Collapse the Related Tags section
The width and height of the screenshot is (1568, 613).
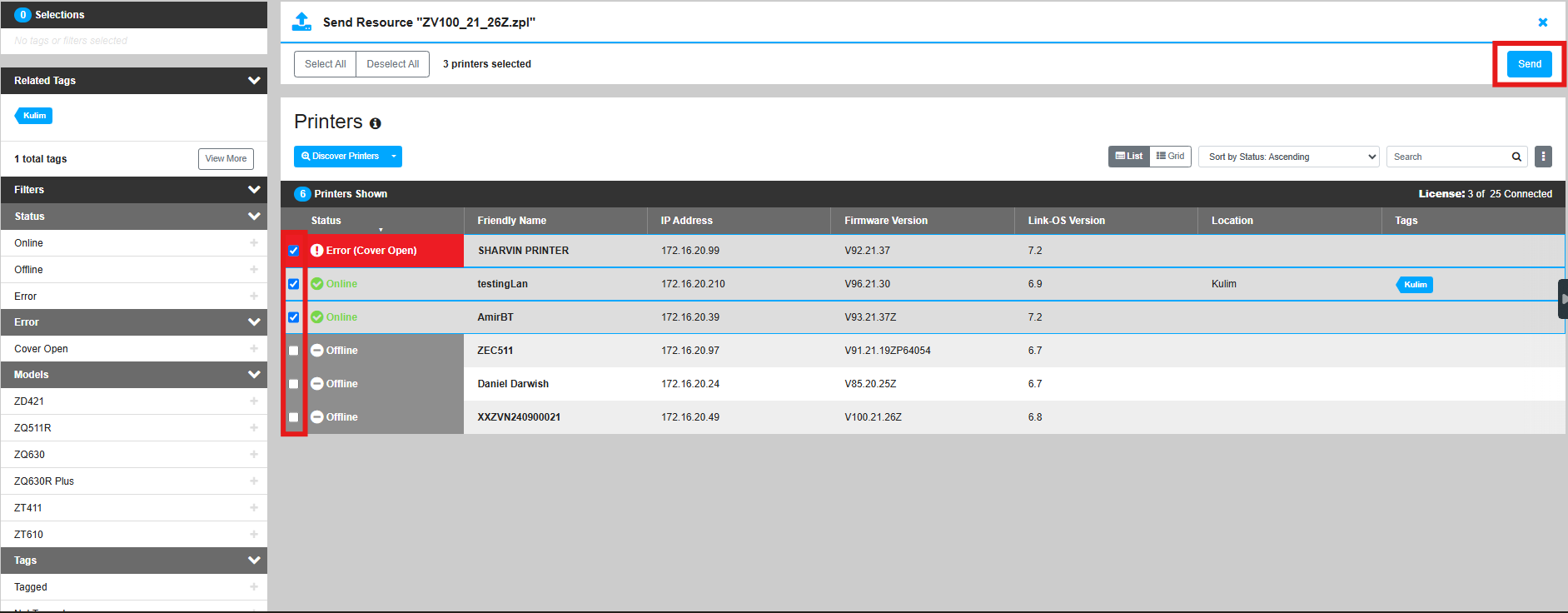[x=254, y=81]
